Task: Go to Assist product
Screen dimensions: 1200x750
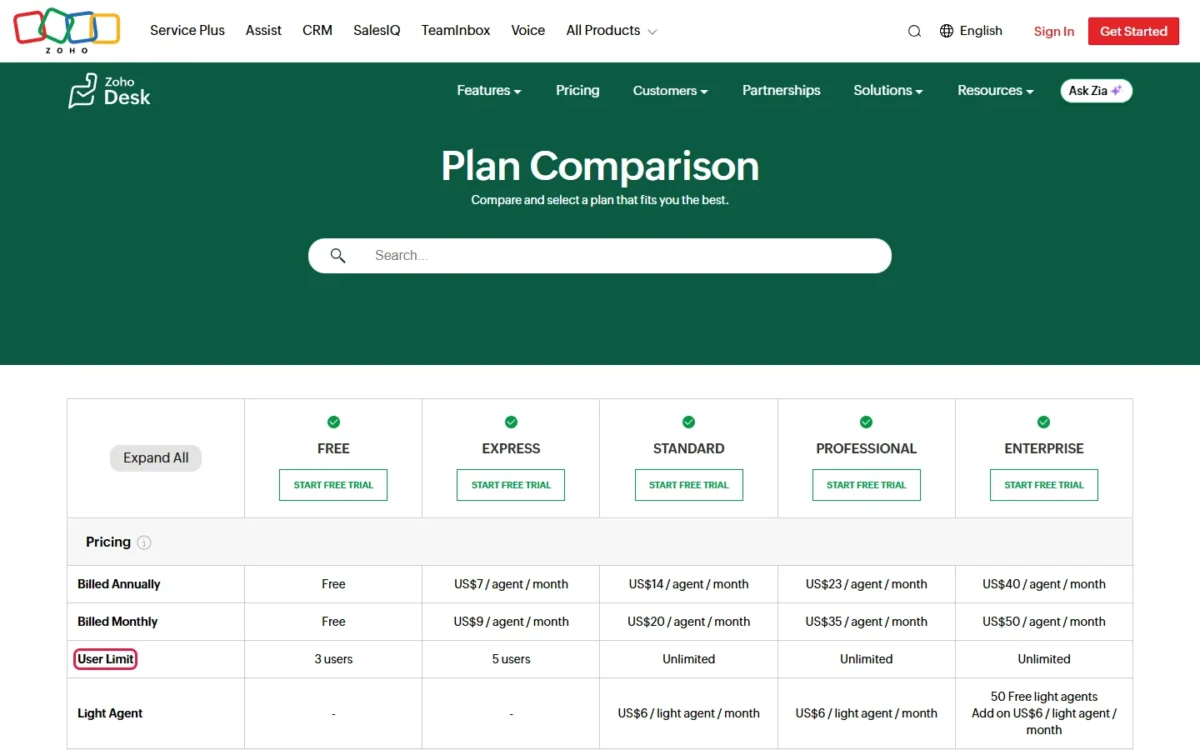Action: click(x=264, y=31)
